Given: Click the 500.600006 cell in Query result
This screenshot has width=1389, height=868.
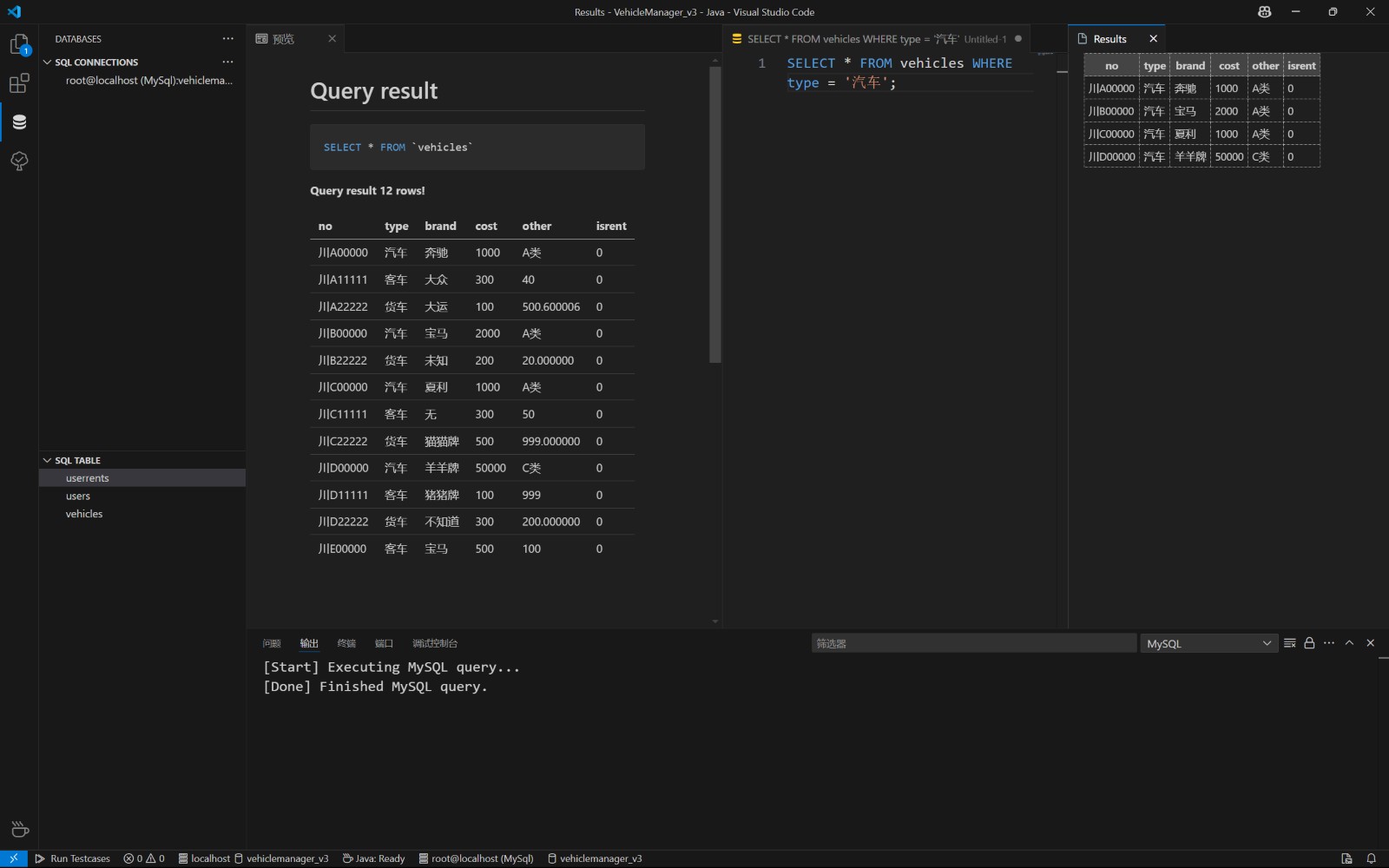Looking at the screenshot, I should (551, 307).
